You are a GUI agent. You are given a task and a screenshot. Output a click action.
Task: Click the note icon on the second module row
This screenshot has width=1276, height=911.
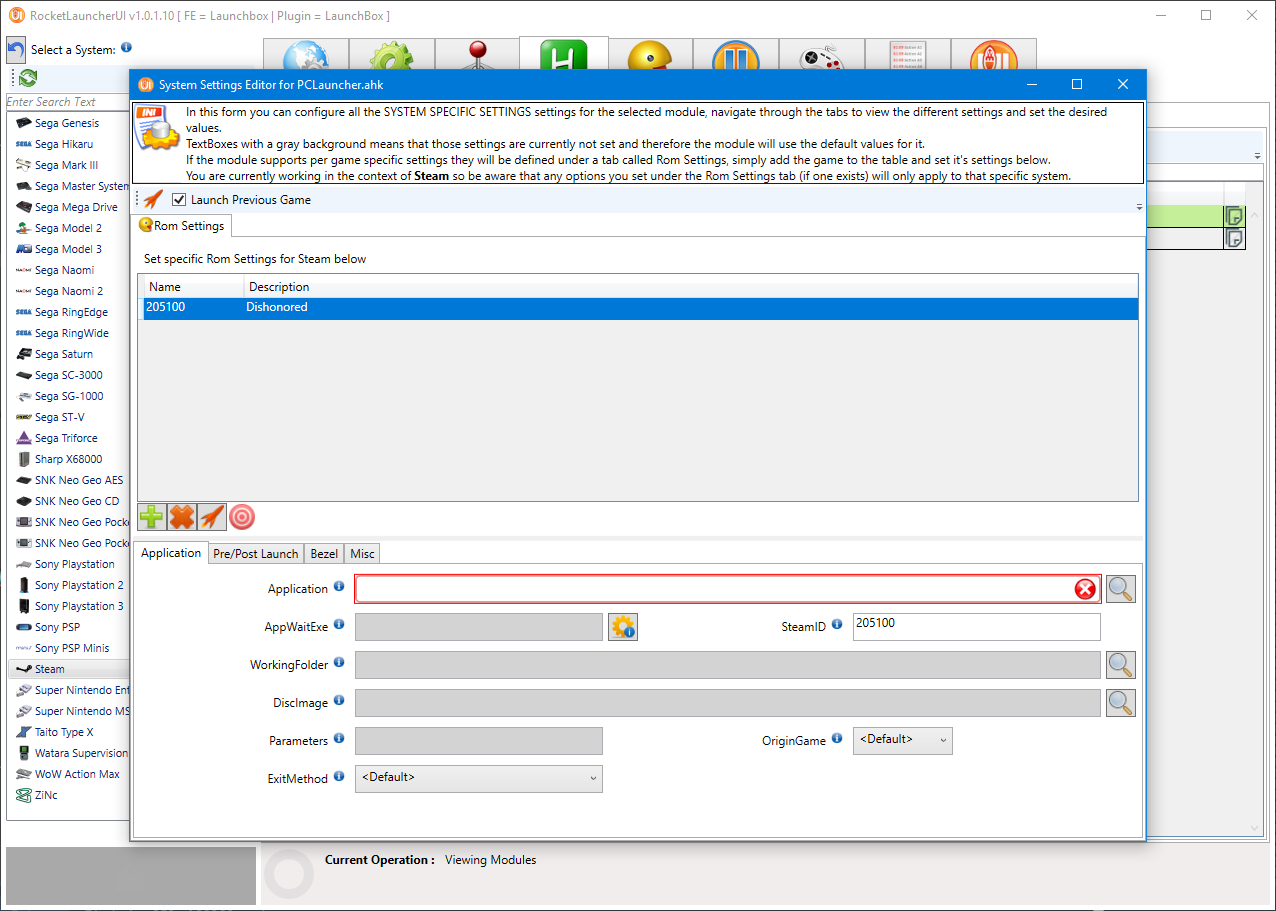1235,238
